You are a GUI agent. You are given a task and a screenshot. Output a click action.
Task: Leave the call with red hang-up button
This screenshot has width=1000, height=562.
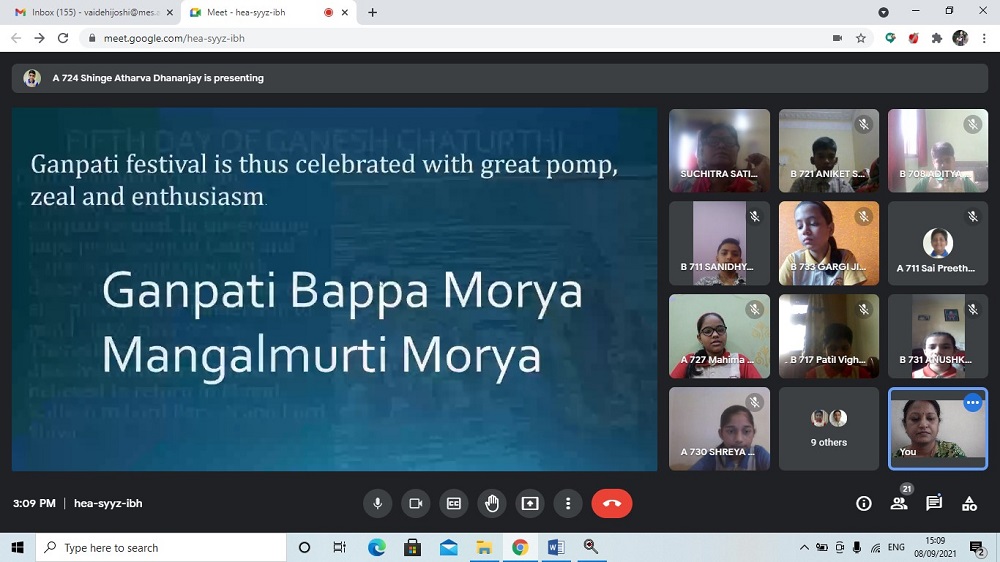tap(612, 503)
